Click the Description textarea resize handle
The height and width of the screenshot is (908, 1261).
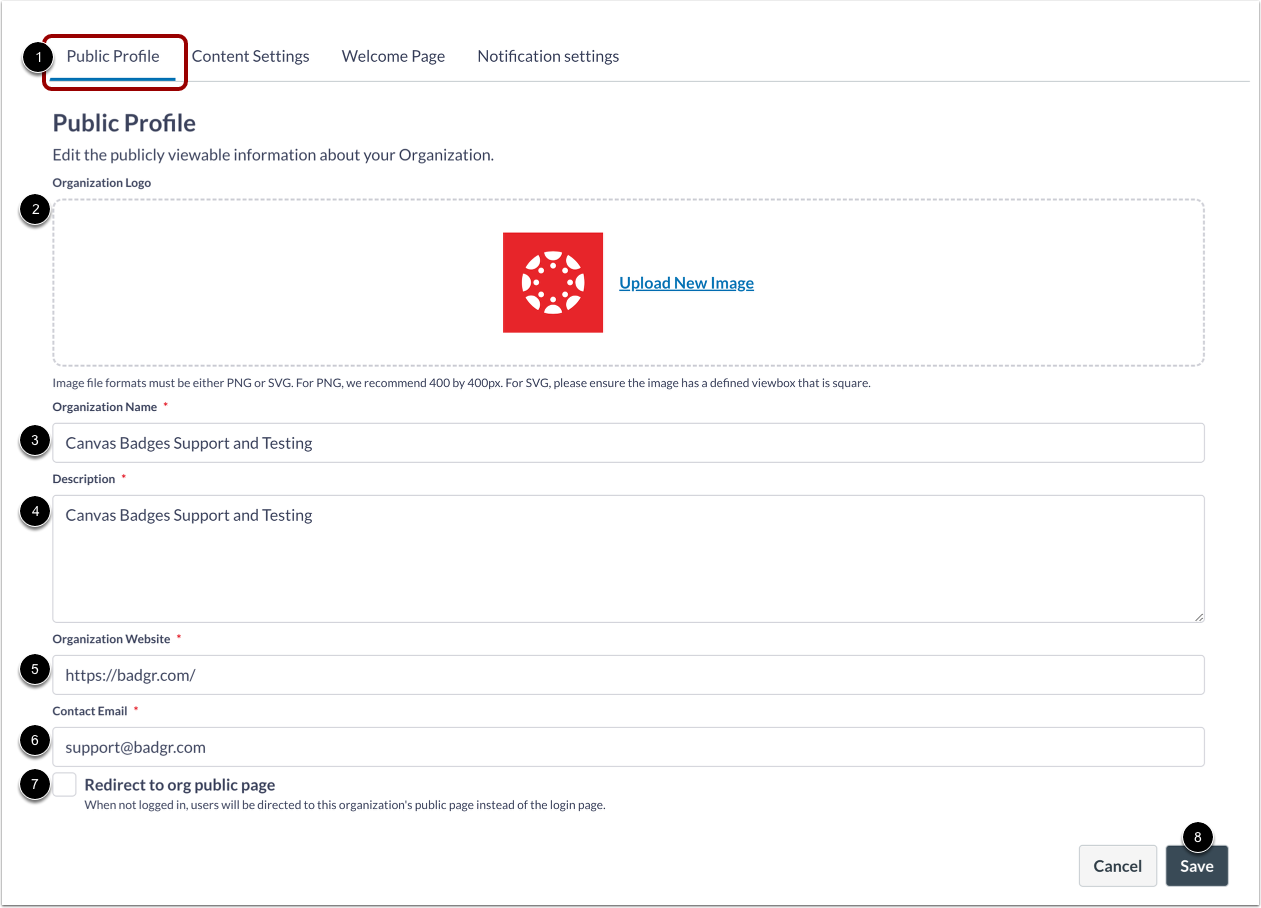[x=1200, y=617]
